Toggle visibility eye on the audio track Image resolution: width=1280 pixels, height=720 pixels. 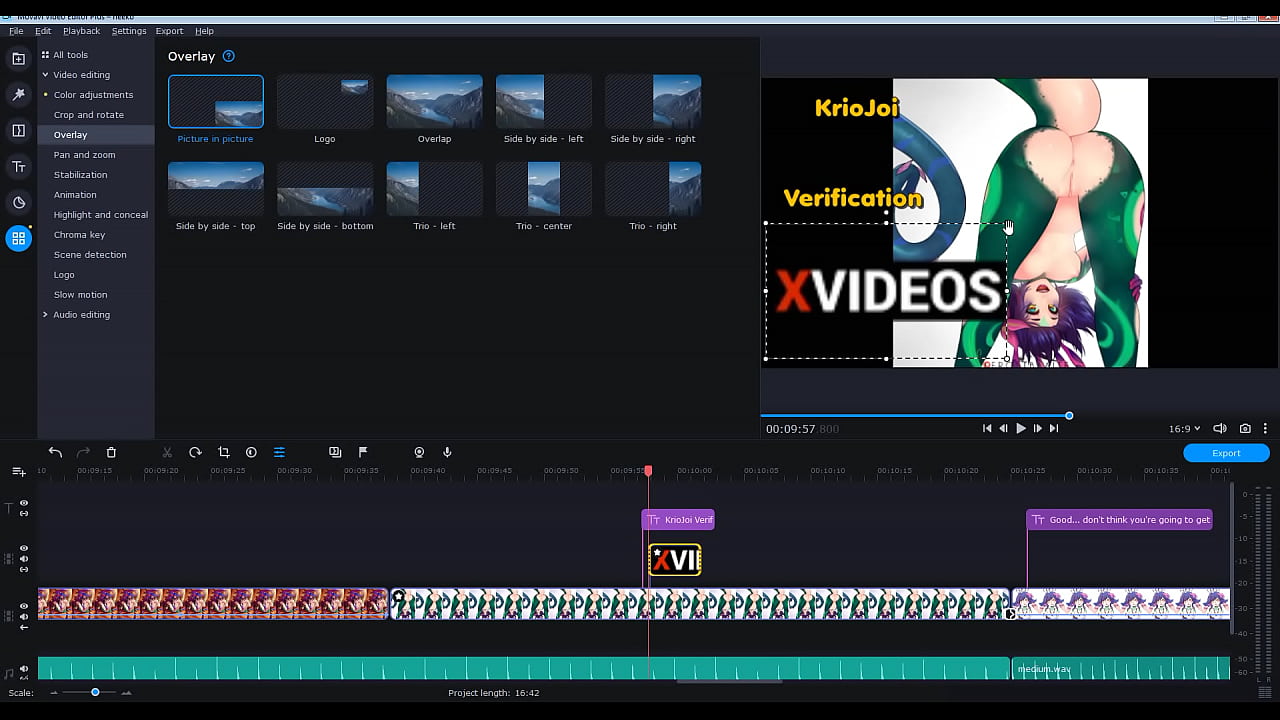[x=24, y=670]
